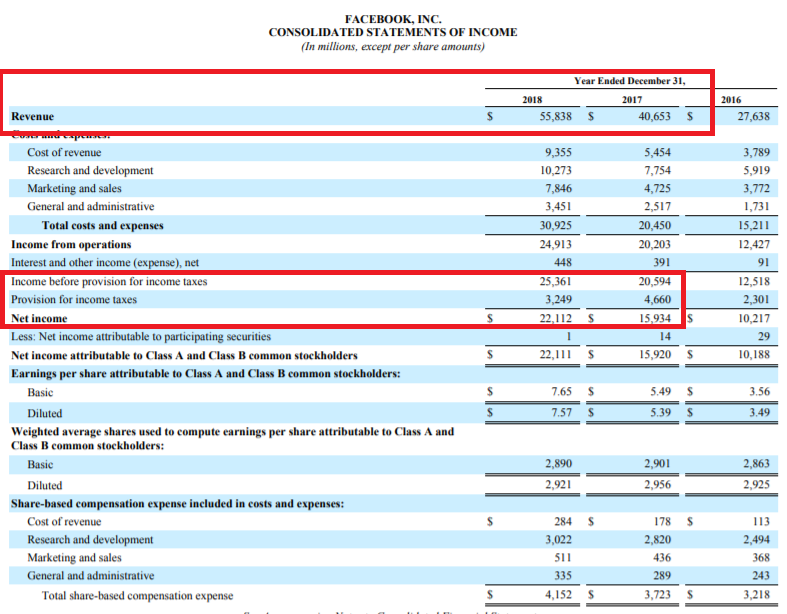Select the 2,517 general and administrative value
Image resolution: width=787 pixels, height=614 pixels.
coord(658,207)
